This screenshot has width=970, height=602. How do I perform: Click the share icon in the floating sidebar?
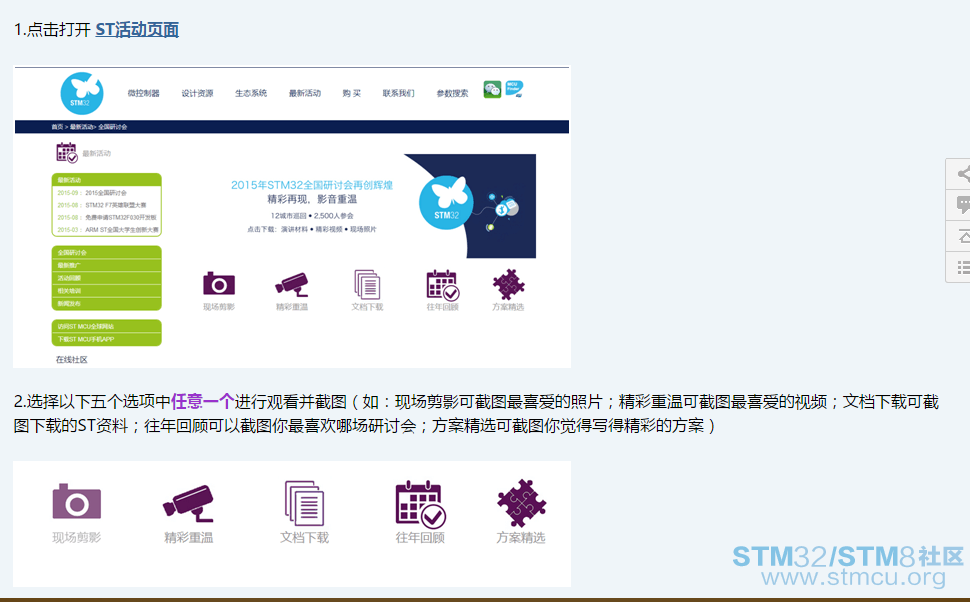tap(963, 174)
